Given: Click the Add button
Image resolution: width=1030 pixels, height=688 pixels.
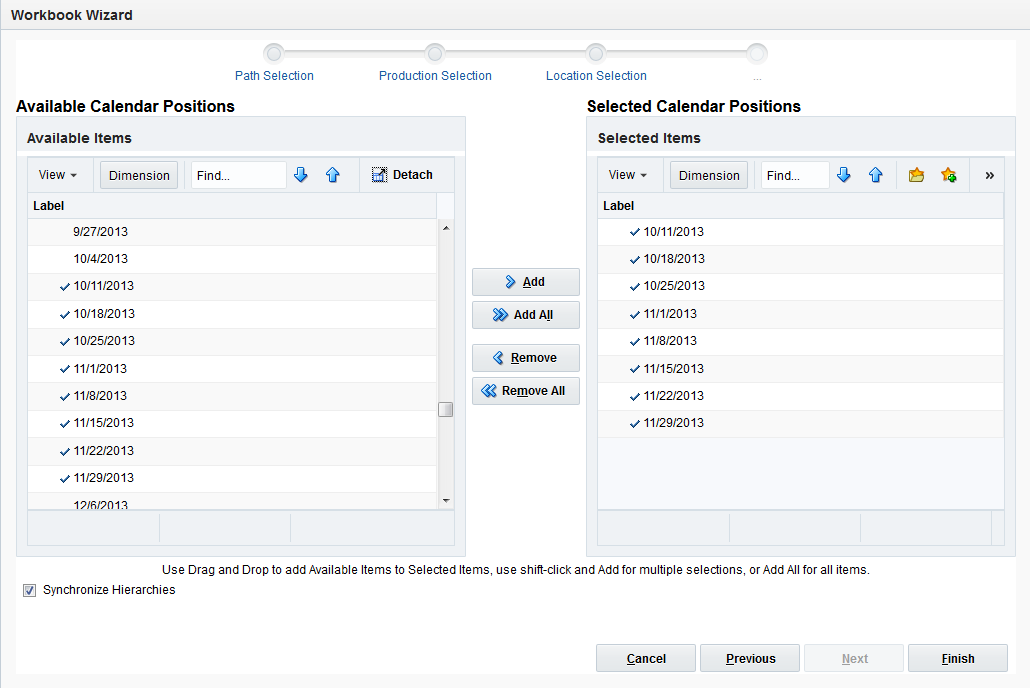Looking at the screenshot, I should (x=526, y=282).
